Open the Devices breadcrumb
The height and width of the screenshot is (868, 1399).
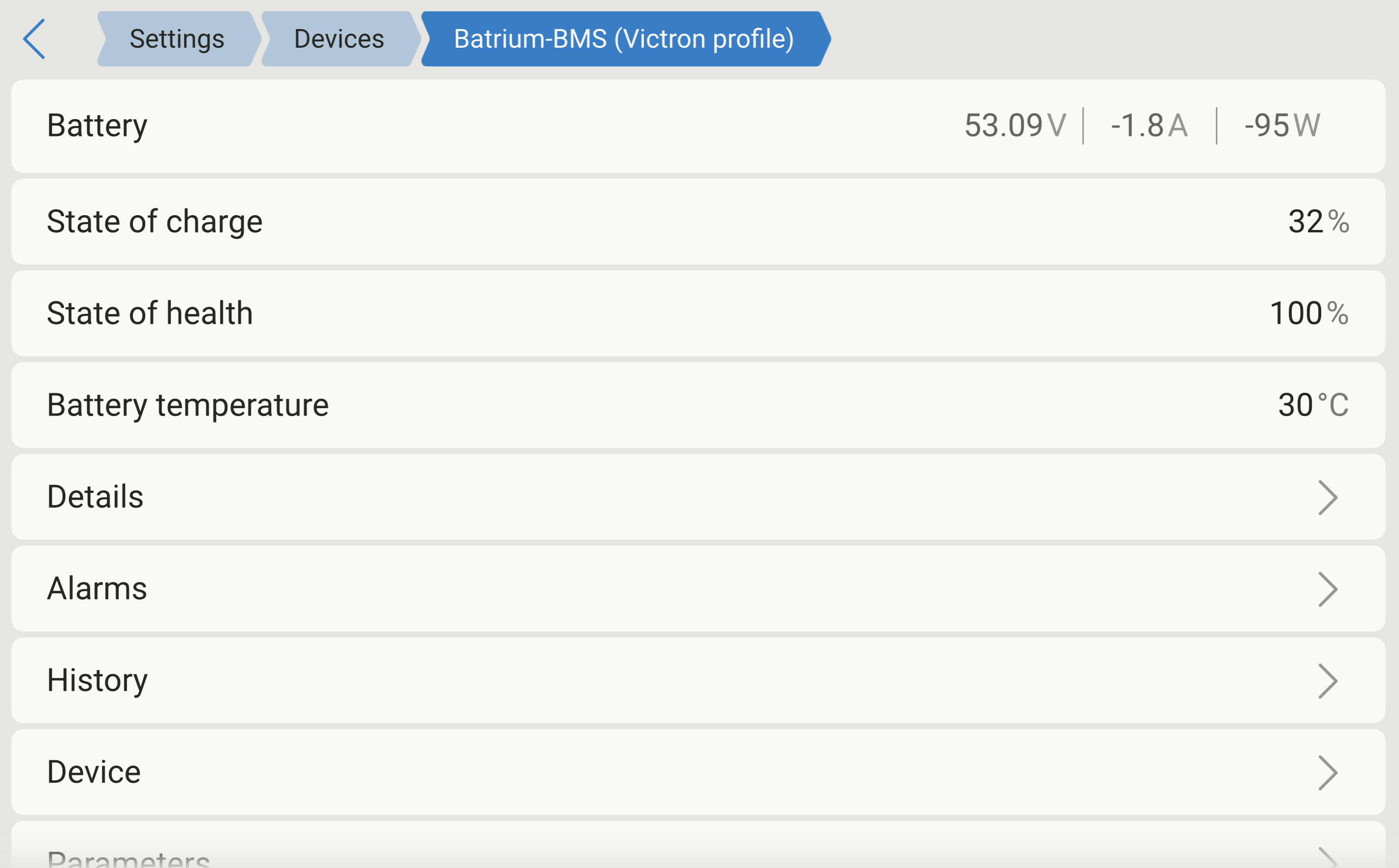339,39
